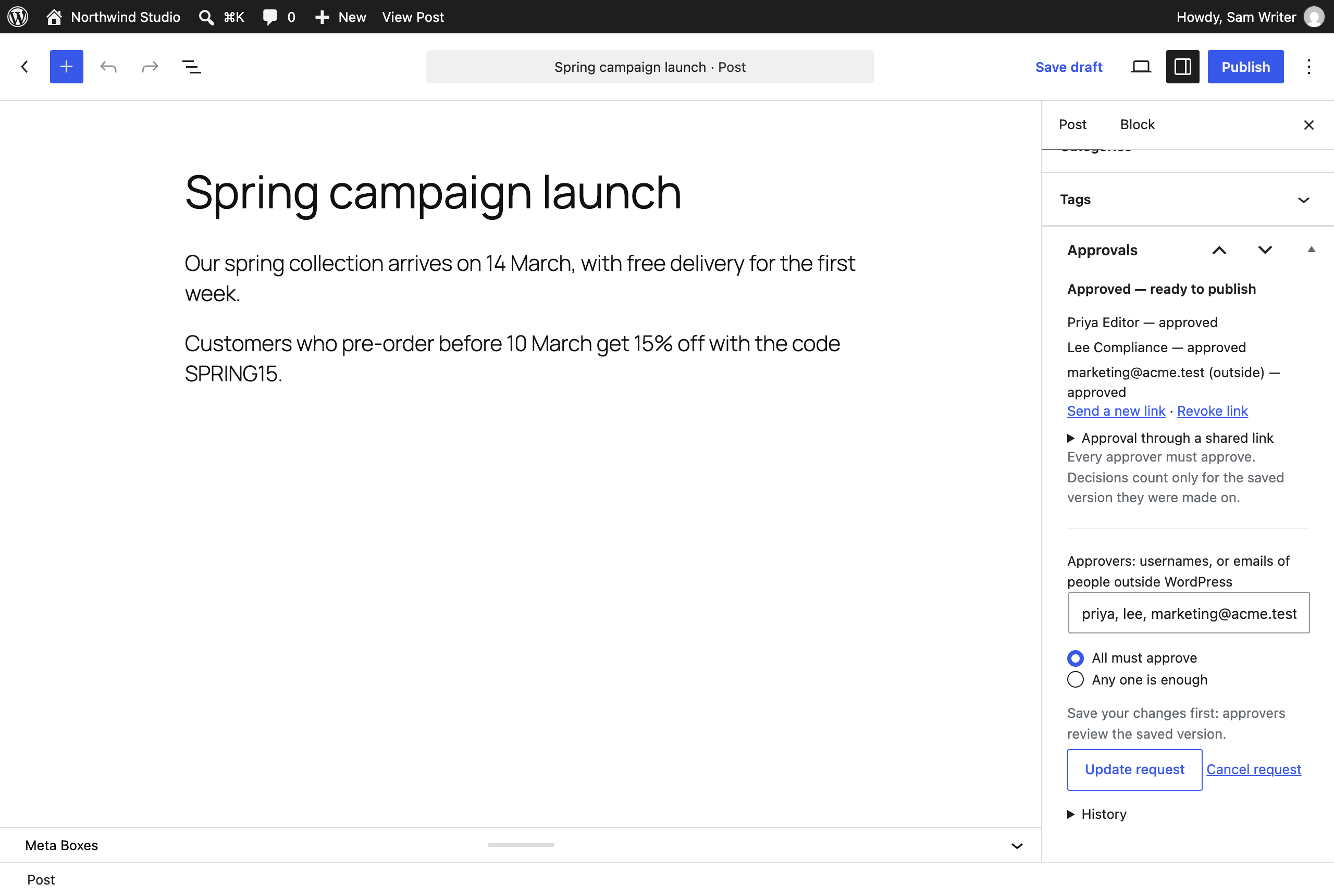
Task: Click the WordPress logo in admin bar
Action: coord(18,17)
